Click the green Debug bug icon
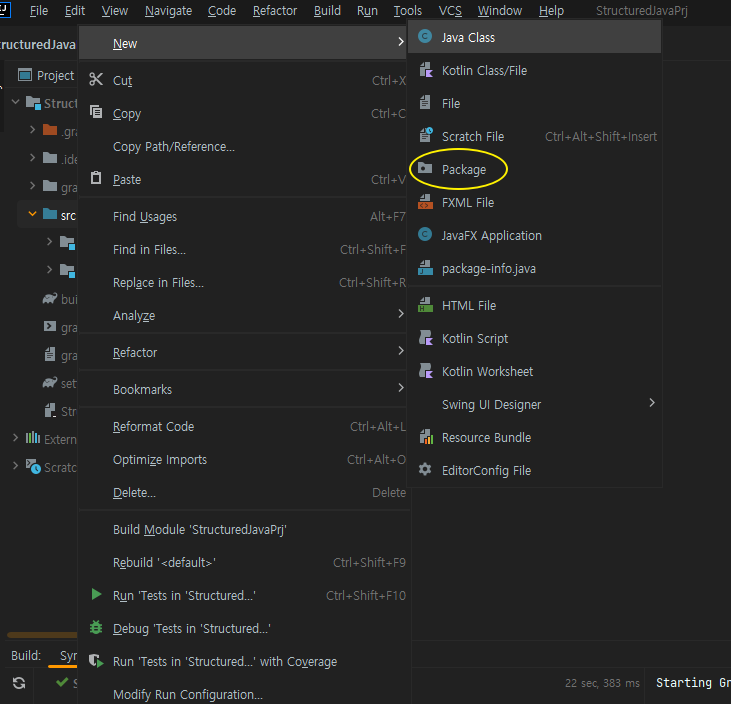 click(x=96, y=628)
